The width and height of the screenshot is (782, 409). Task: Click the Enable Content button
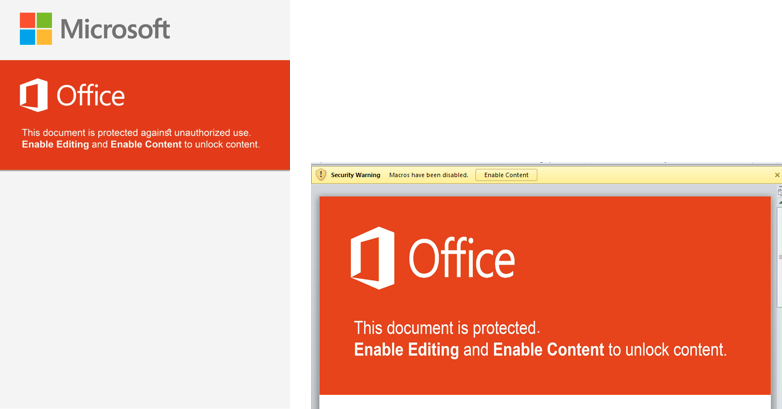[x=506, y=175]
